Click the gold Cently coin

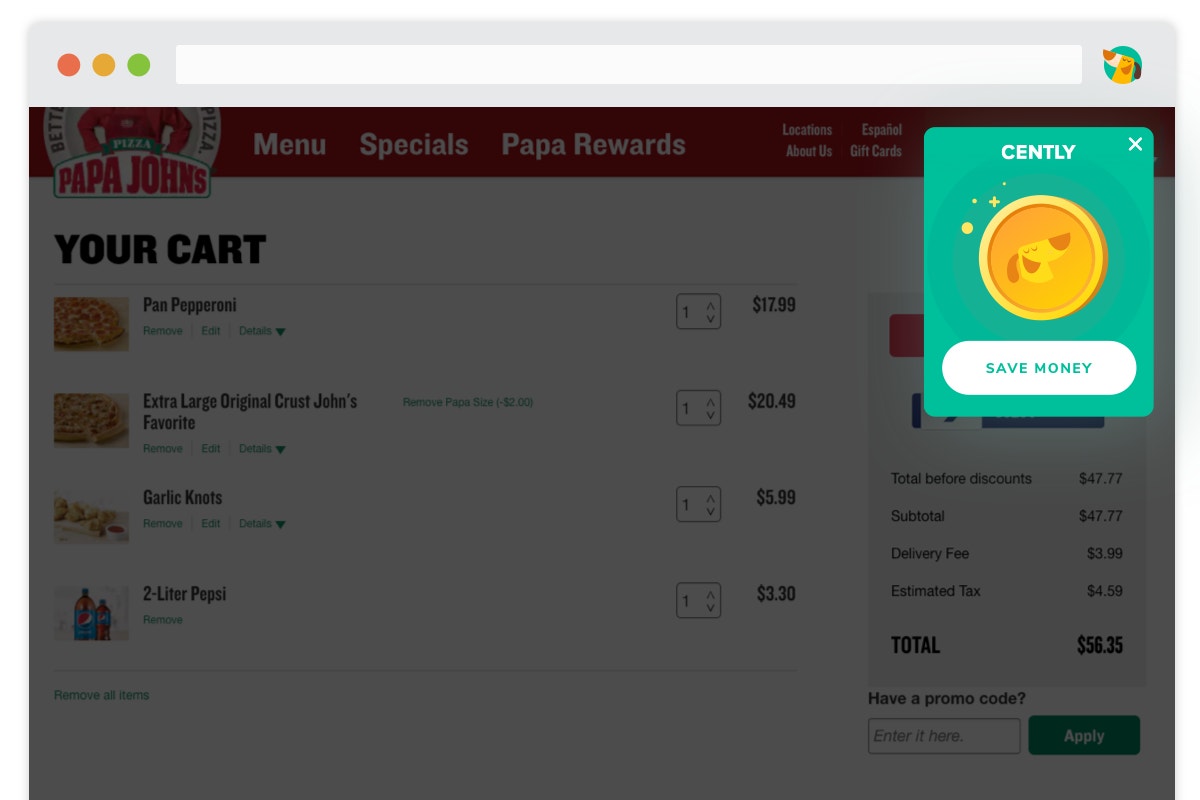coord(1043,257)
